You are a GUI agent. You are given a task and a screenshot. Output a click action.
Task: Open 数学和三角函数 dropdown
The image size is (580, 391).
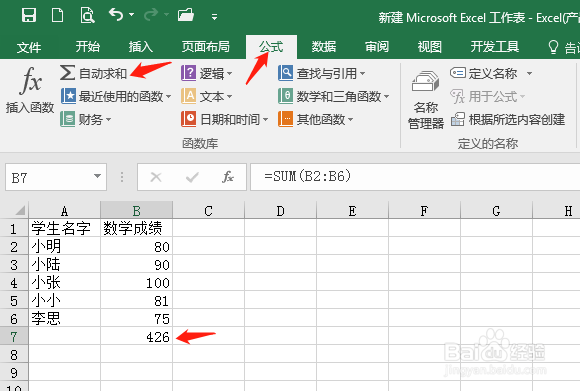coord(334,96)
